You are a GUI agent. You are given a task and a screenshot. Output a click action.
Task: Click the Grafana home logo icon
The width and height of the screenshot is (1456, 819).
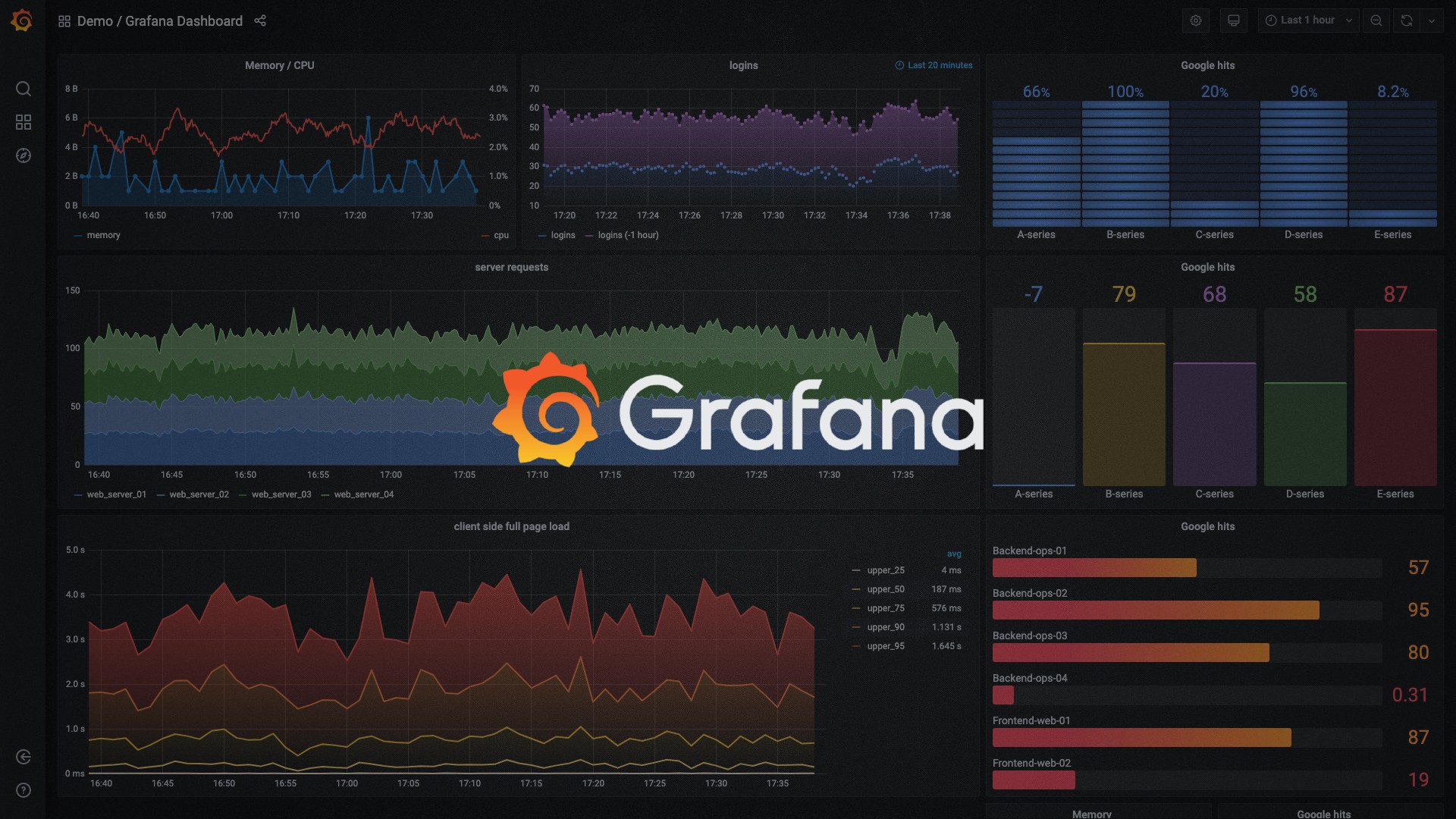pos(22,20)
